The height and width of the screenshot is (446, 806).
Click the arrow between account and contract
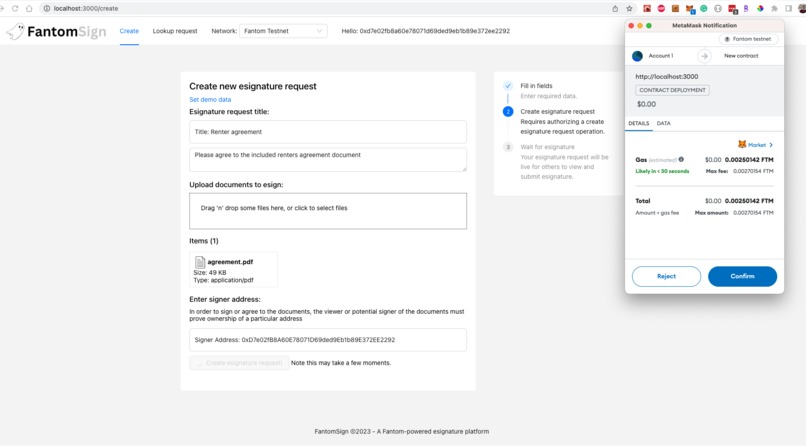pyautogui.click(x=704, y=56)
